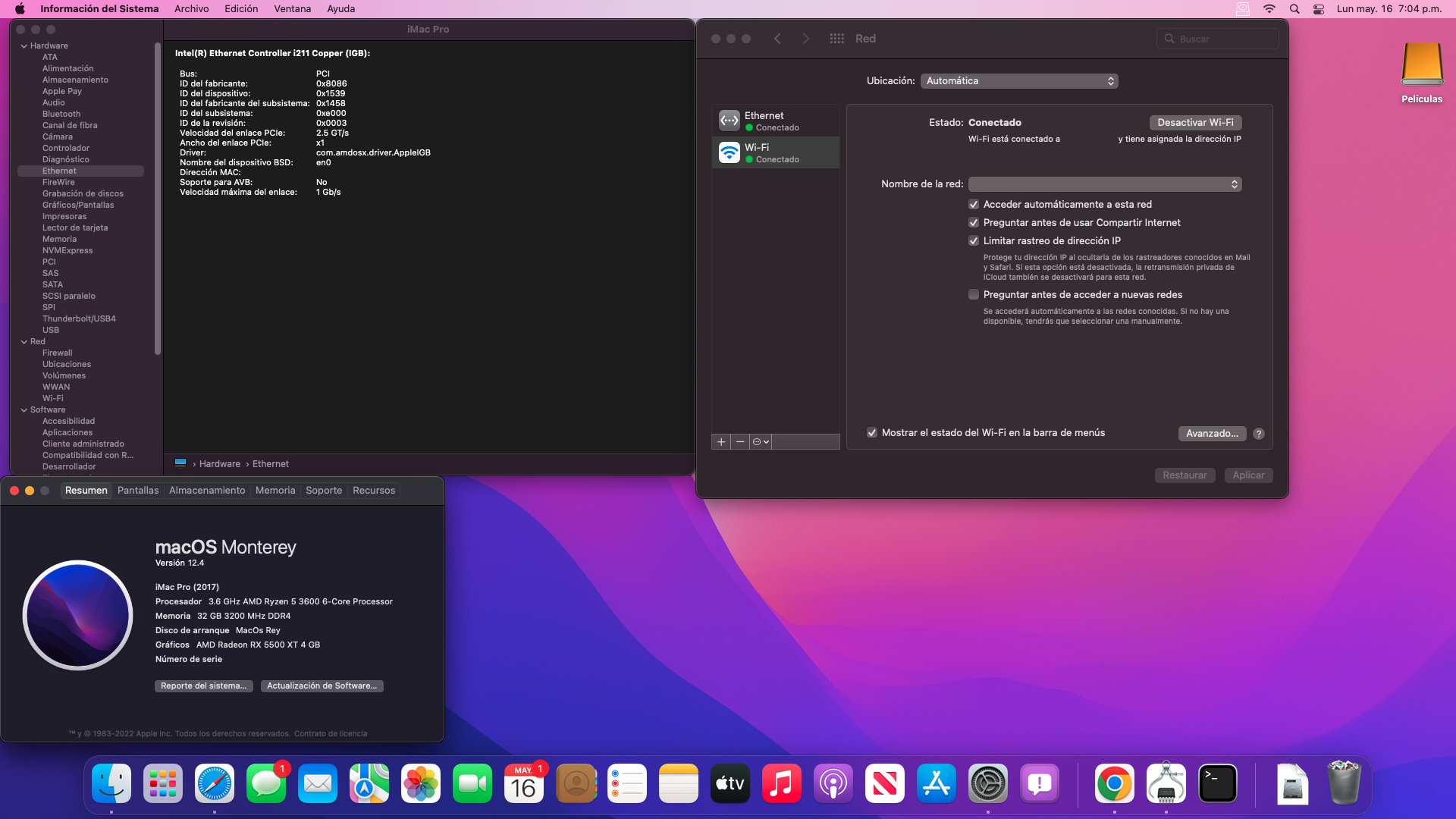Select the Ethernet service icon in the list
1456x819 pixels.
tap(729, 121)
